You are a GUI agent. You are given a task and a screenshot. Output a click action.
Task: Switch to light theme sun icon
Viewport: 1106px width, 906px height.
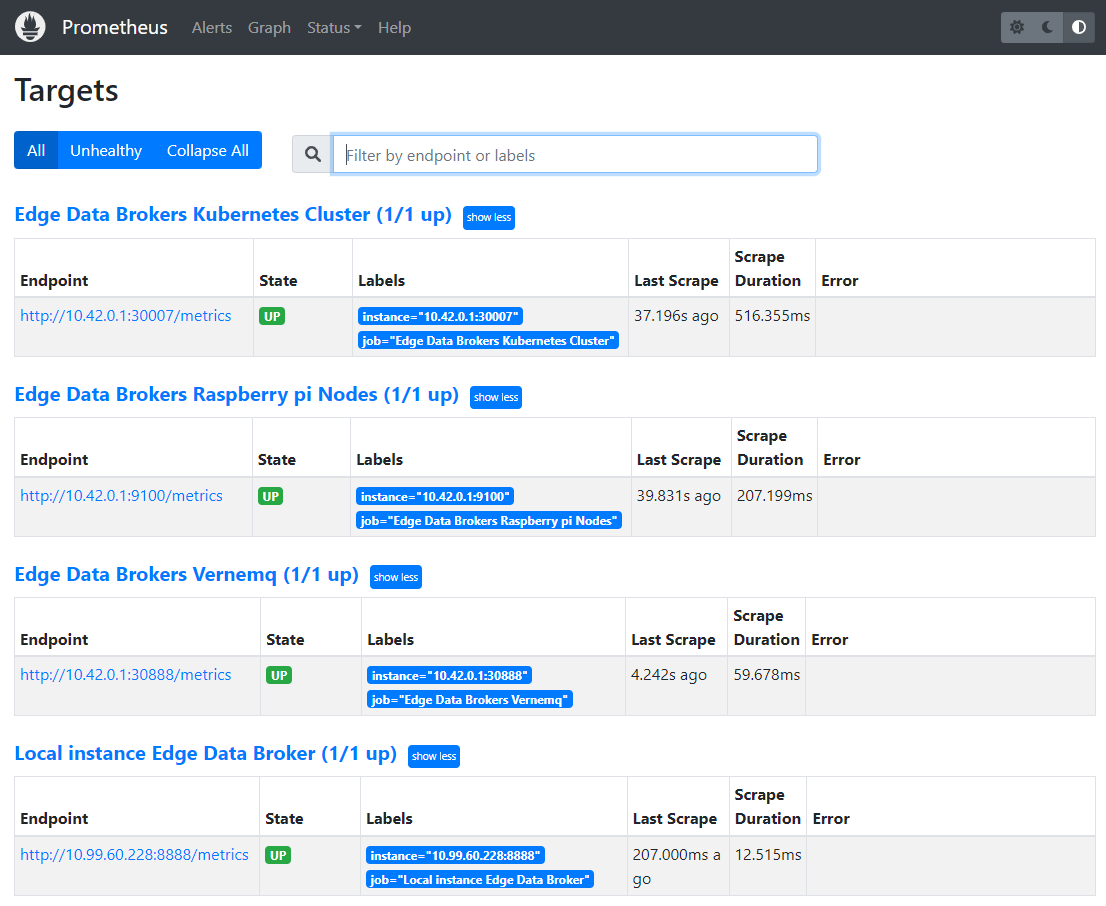[x=1016, y=27]
